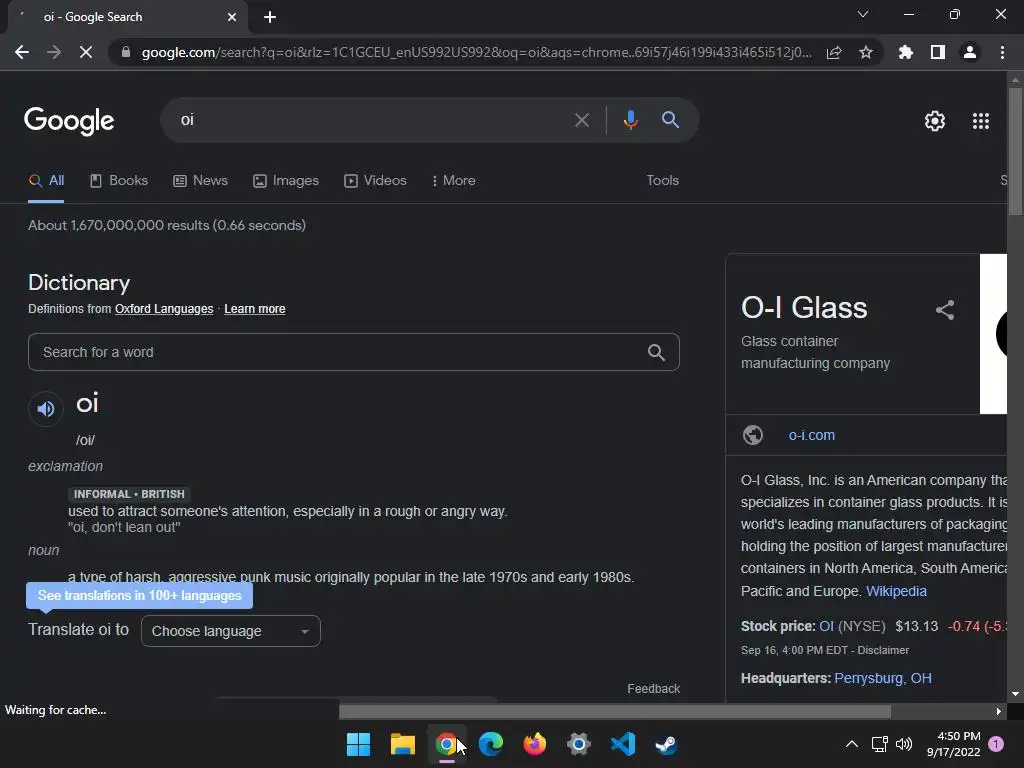Click the 'exclamation' part-of-speech label
Viewport: 1024px width, 768px height.
[x=65, y=466]
